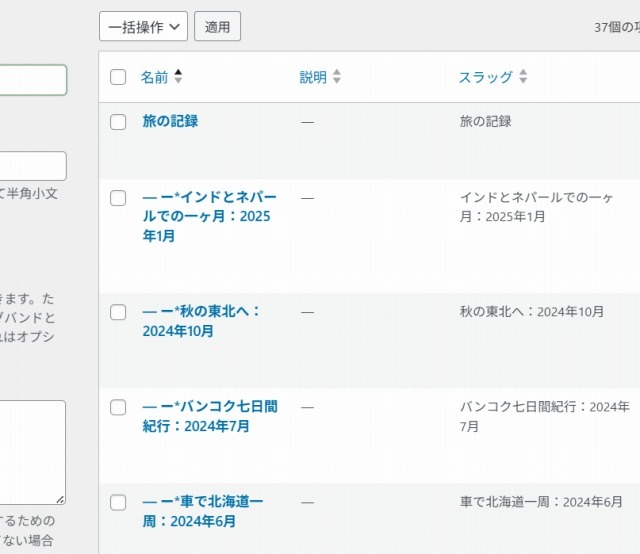Open インドとネパールでの一ヶ月 category link
Image resolution: width=640 pixels, height=554 pixels.
209,216
